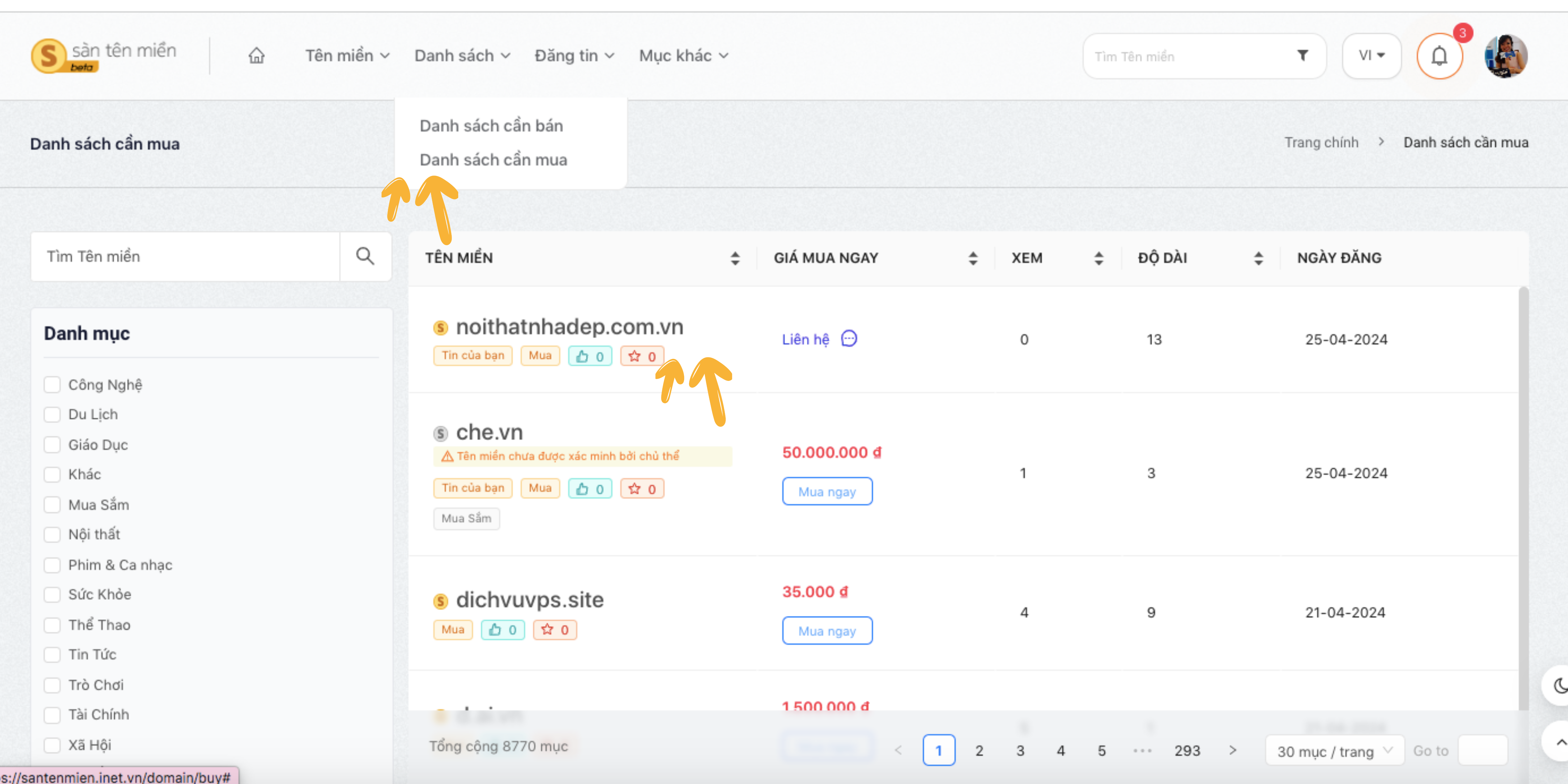This screenshot has height=784, width=1568.
Task: Go to next page arrow
Action: point(1233,750)
